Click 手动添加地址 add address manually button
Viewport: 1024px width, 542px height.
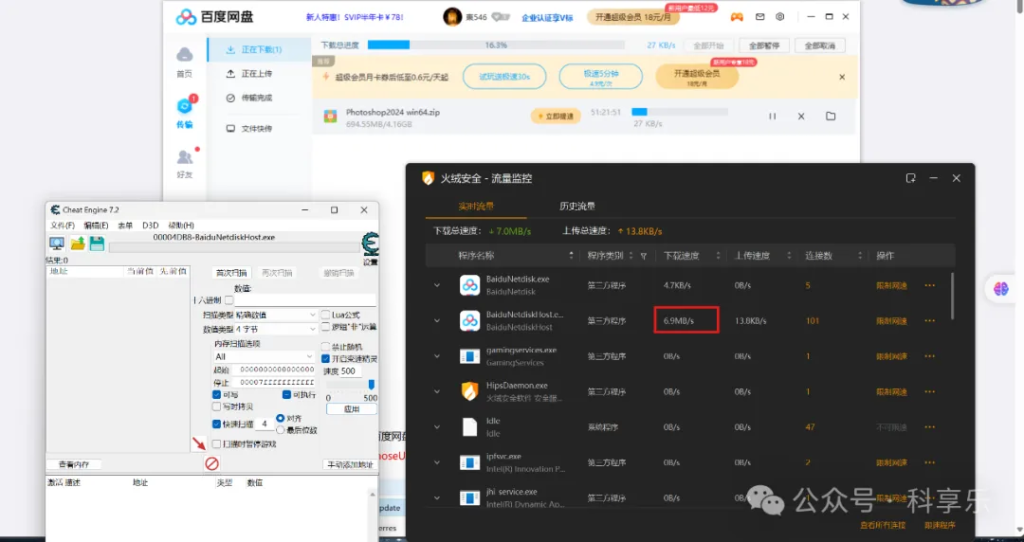(350, 465)
